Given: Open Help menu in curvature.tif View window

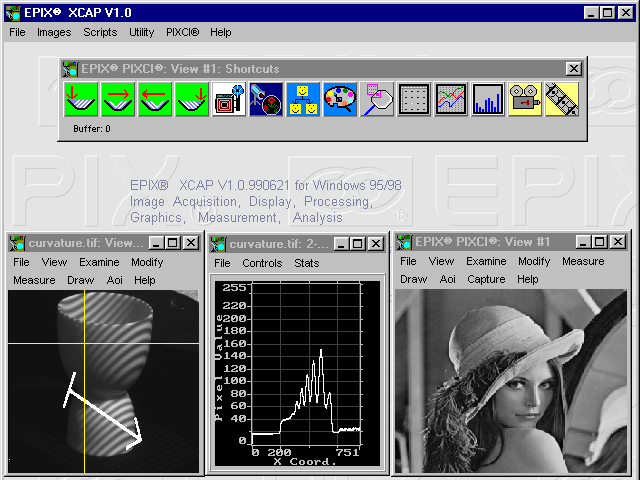Looking at the screenshot, I should coord(144,280).
